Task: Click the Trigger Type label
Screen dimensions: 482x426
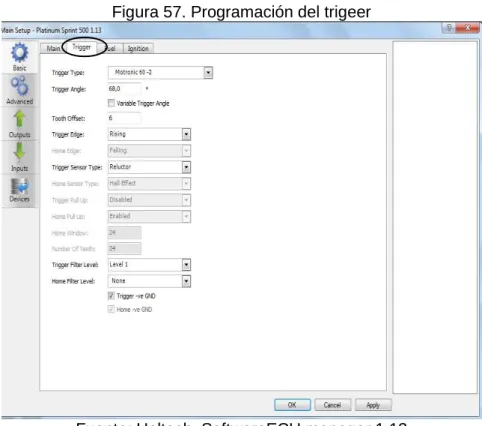Action: click(68, 73)
